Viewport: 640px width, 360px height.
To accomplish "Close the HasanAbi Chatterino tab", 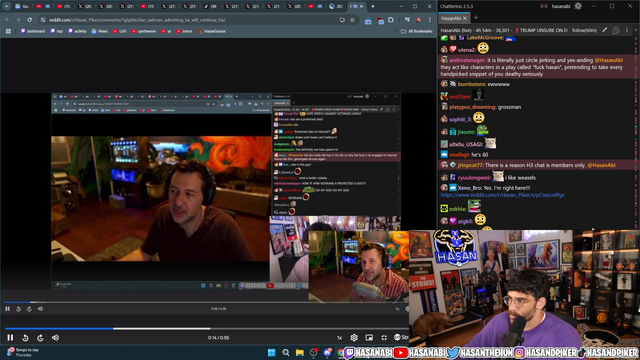I will (465, 18).
